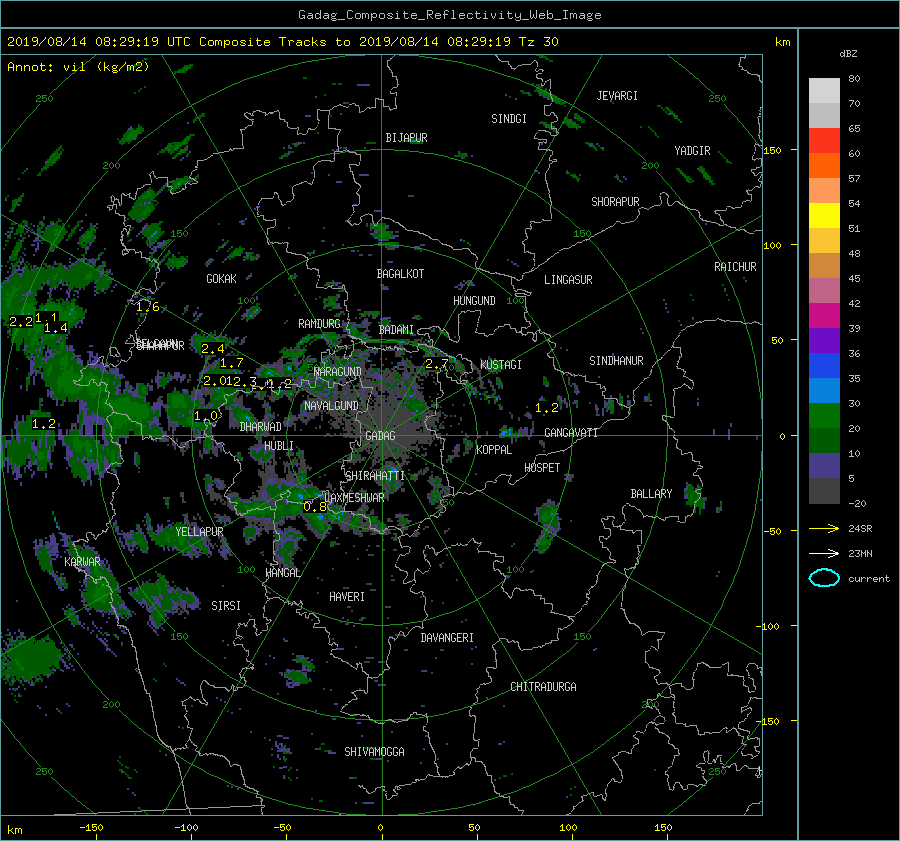
Task: Select the red 65 dBZ color swatch
Action: (x=824, y=140)
